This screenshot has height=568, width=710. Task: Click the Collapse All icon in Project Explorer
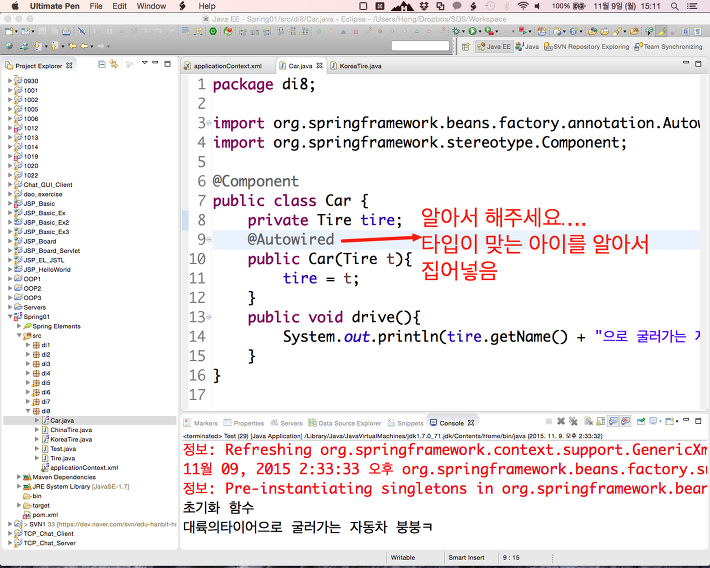click(102, 64)
